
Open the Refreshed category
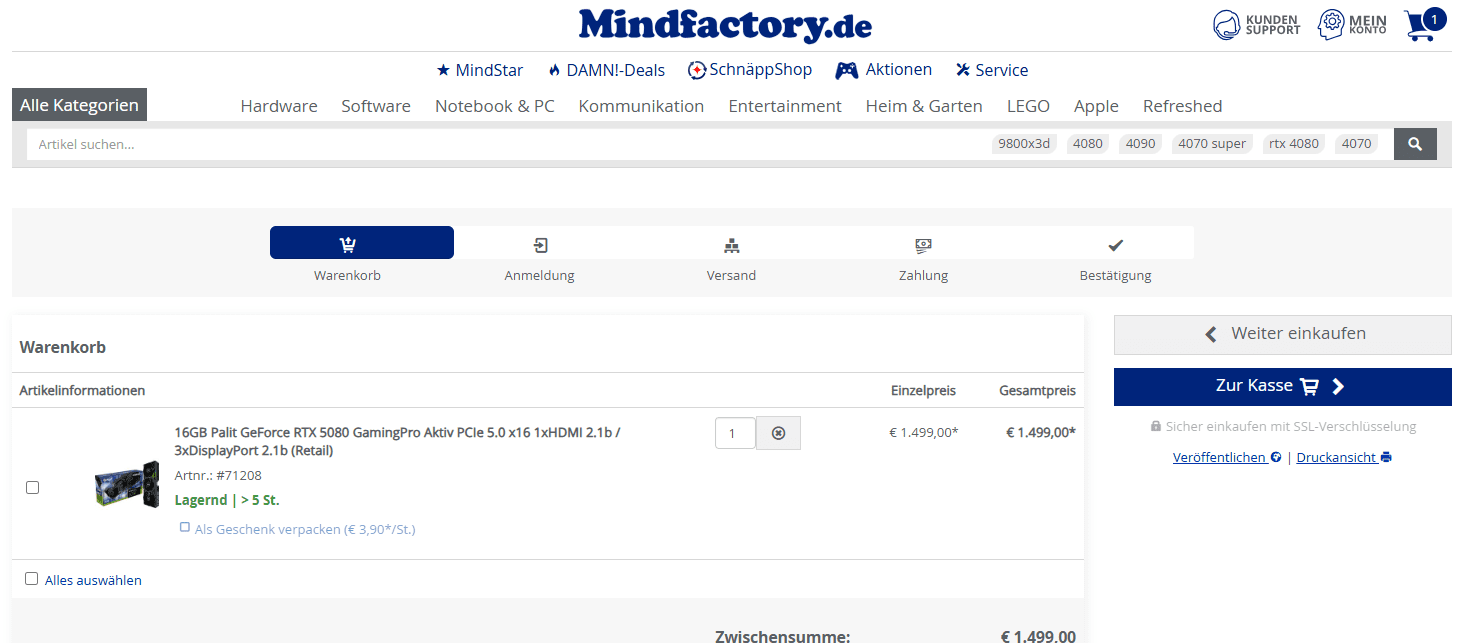click(1182, 106)
